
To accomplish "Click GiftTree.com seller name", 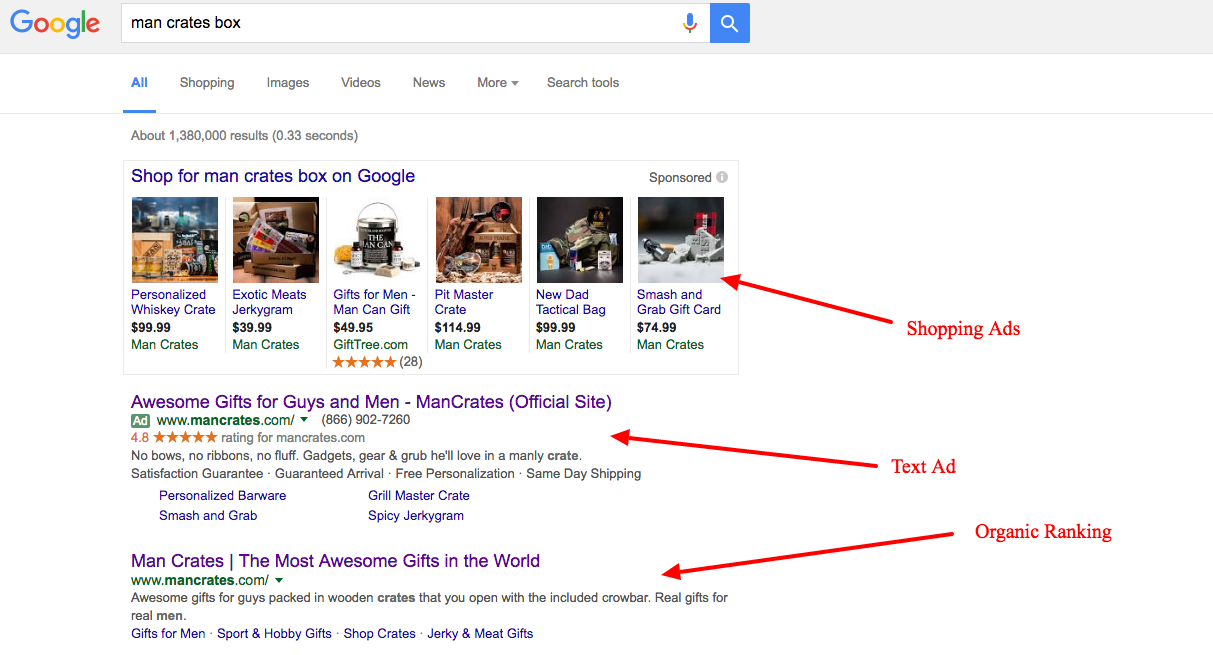I will click(371, 345).
